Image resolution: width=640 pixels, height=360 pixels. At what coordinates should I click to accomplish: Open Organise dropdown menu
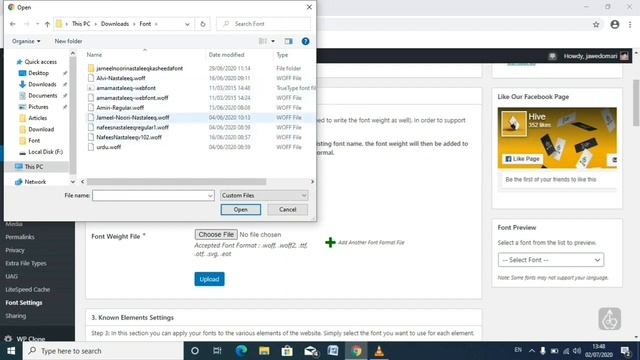pos(26,41)
